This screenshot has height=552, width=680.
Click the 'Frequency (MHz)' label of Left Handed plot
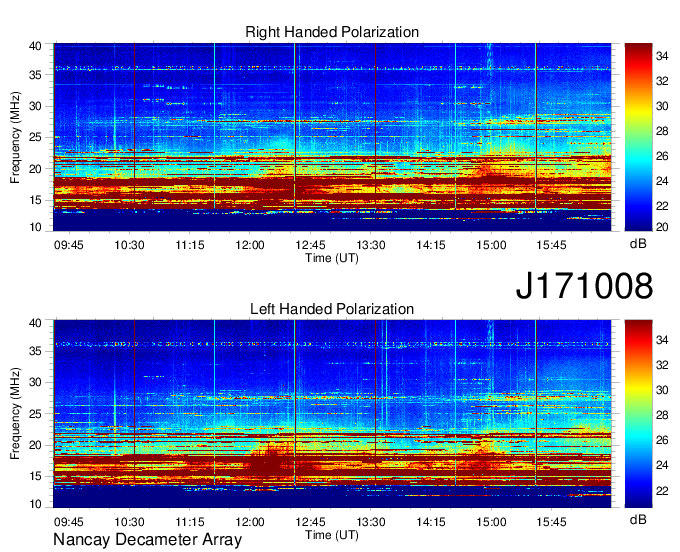(15, 414)
